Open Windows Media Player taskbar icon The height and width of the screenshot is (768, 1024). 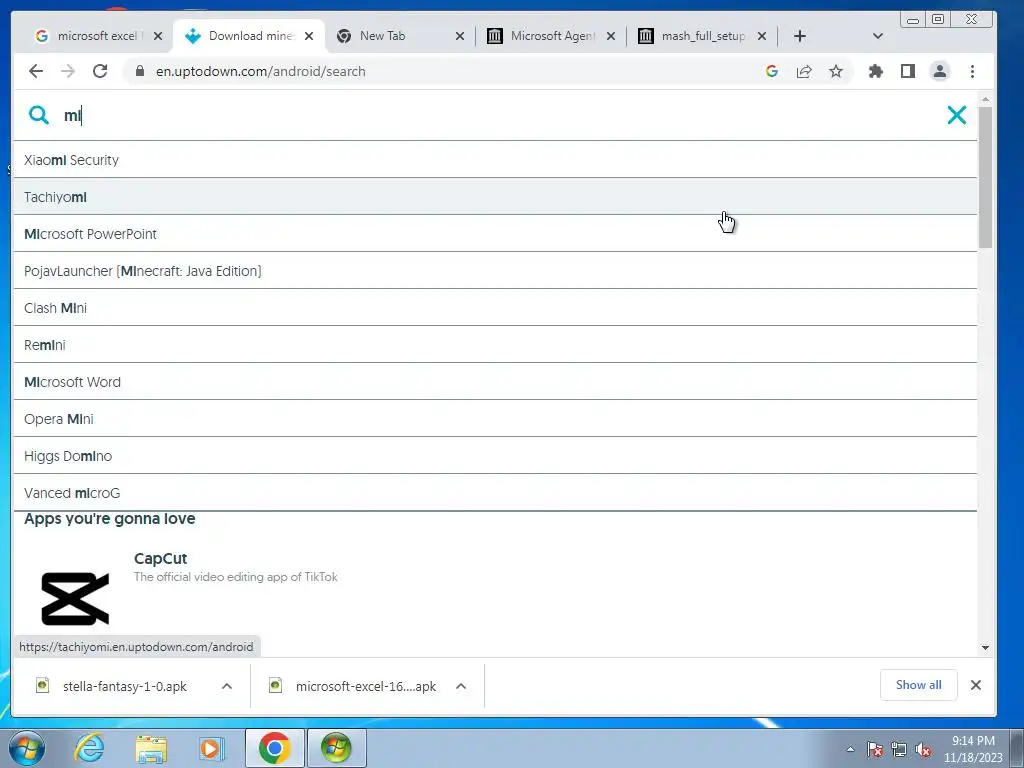(x=210, y=748)
